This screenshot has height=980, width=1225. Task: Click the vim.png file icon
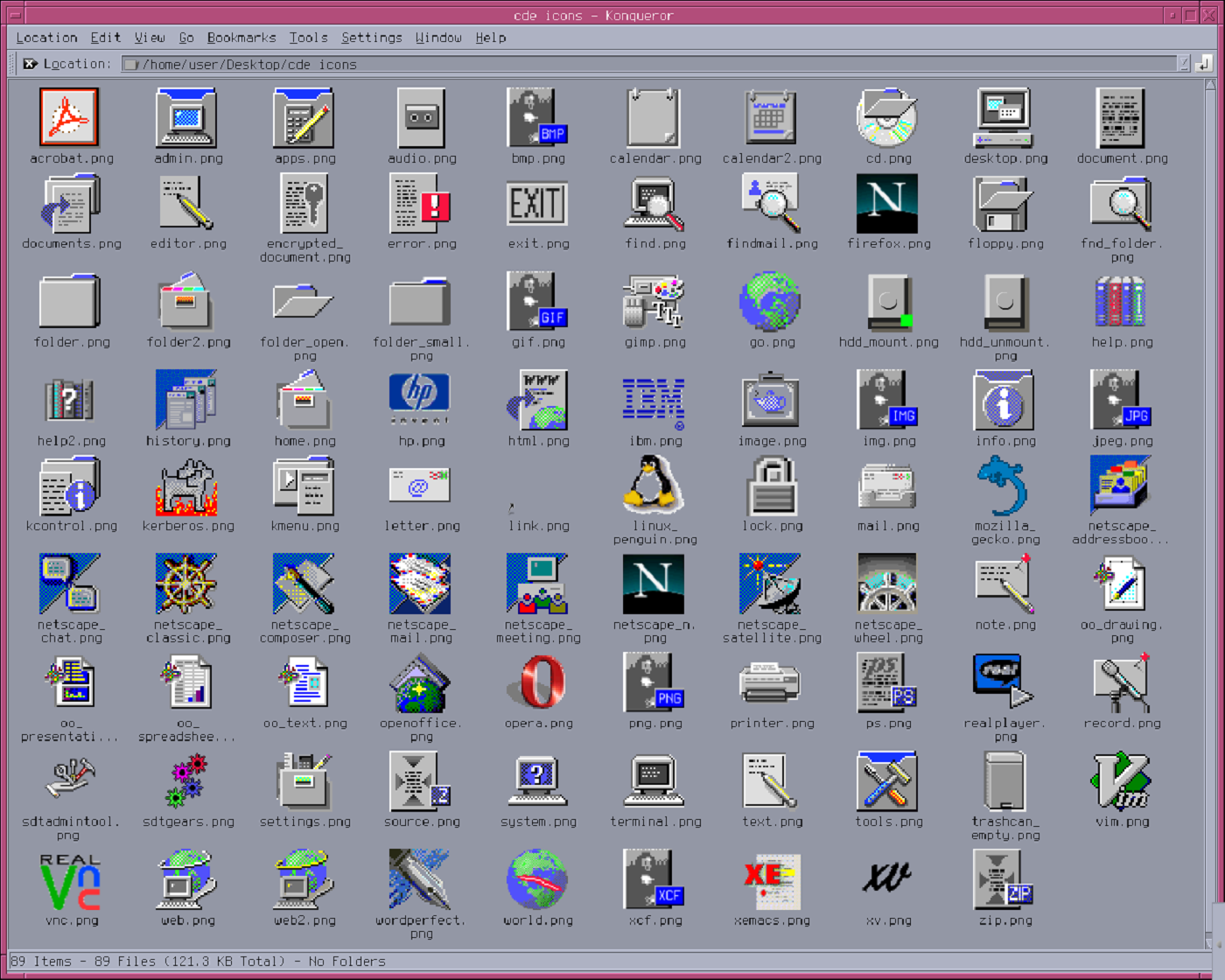point(1122,781)
